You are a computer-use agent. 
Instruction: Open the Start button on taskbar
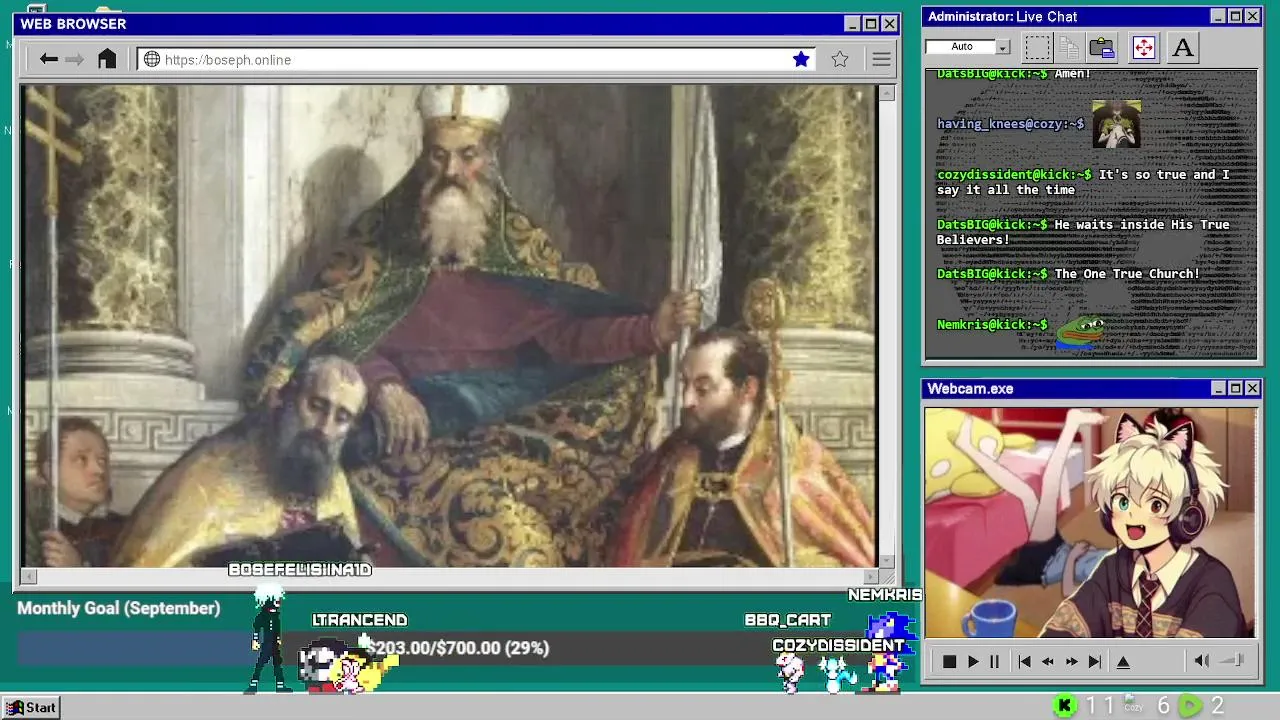(31, 707)
